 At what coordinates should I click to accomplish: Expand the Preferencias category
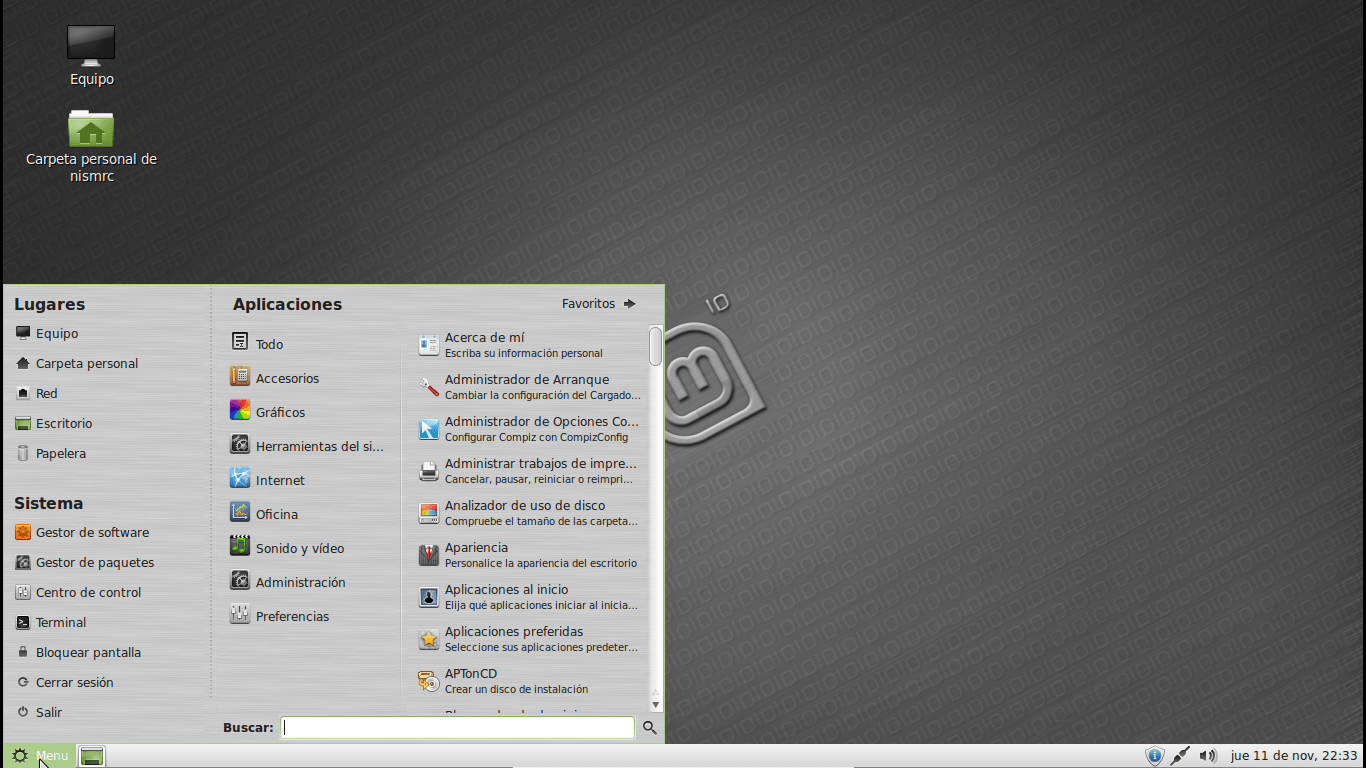292,616
